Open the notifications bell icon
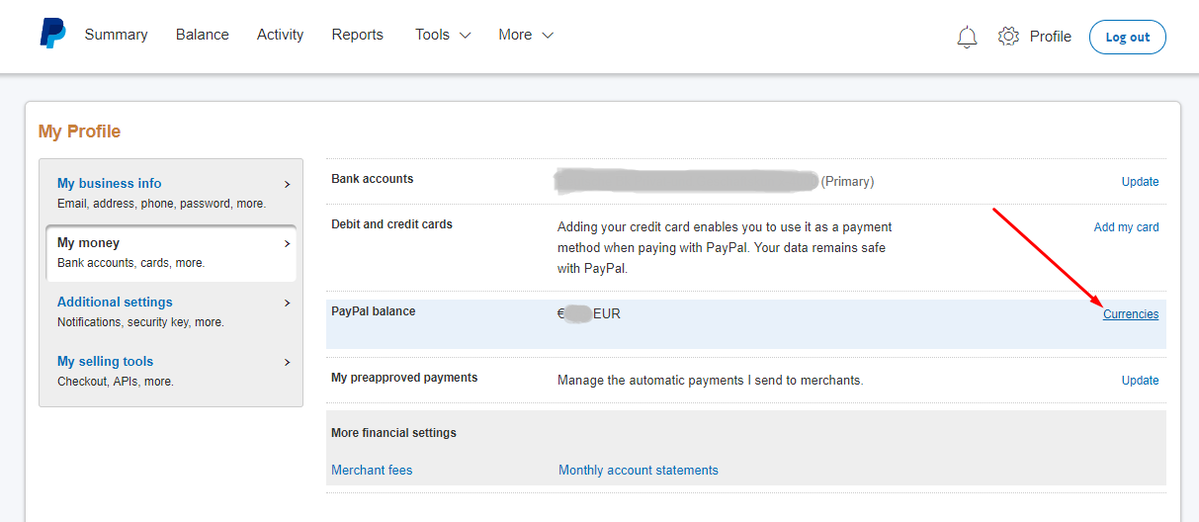This screenshot has width=1199, height=522. click(x=967, y=36)
